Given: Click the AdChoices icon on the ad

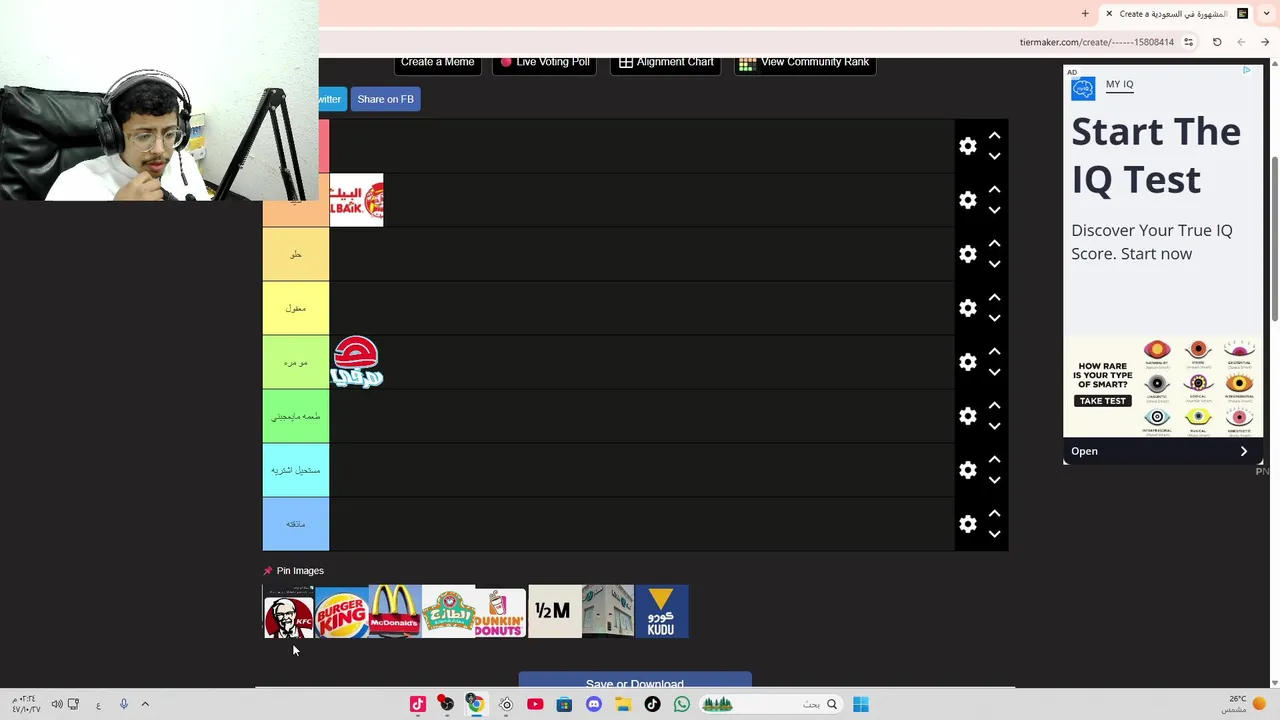Looking at the screenshot, I should [1247, 70].
